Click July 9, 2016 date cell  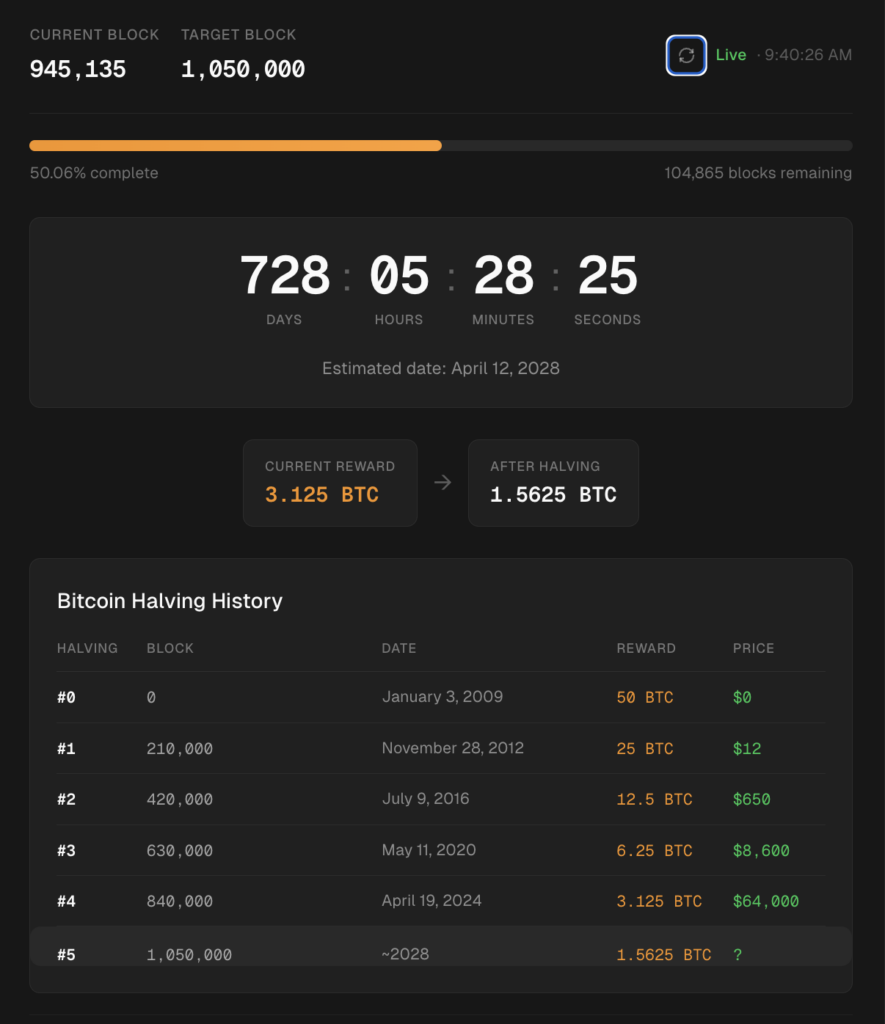pyautogui.click(x=425, y=799)
